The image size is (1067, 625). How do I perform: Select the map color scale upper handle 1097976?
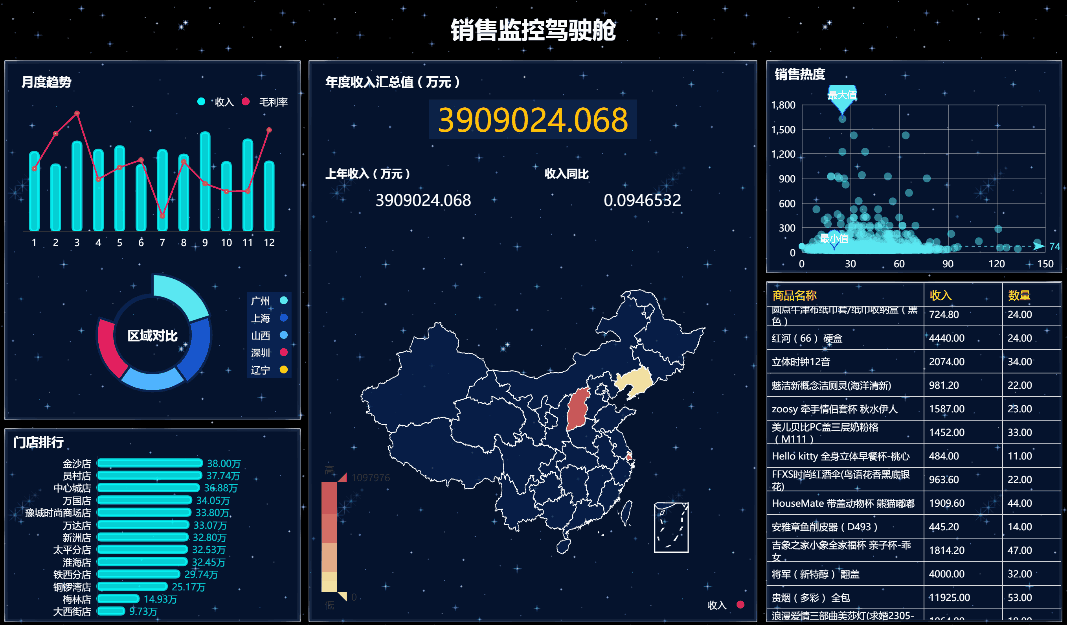342,477
